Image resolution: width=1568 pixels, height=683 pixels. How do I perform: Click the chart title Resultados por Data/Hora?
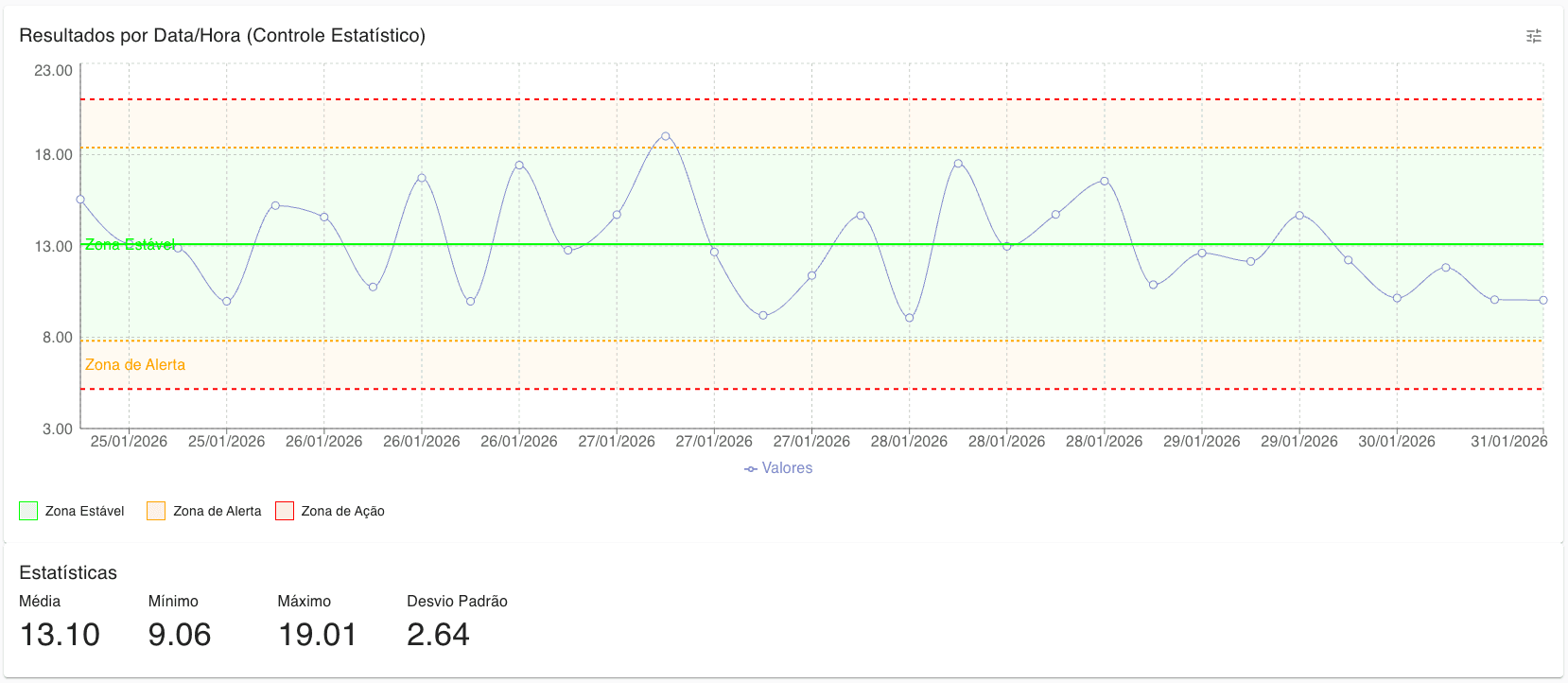click(x=222, y=36)
